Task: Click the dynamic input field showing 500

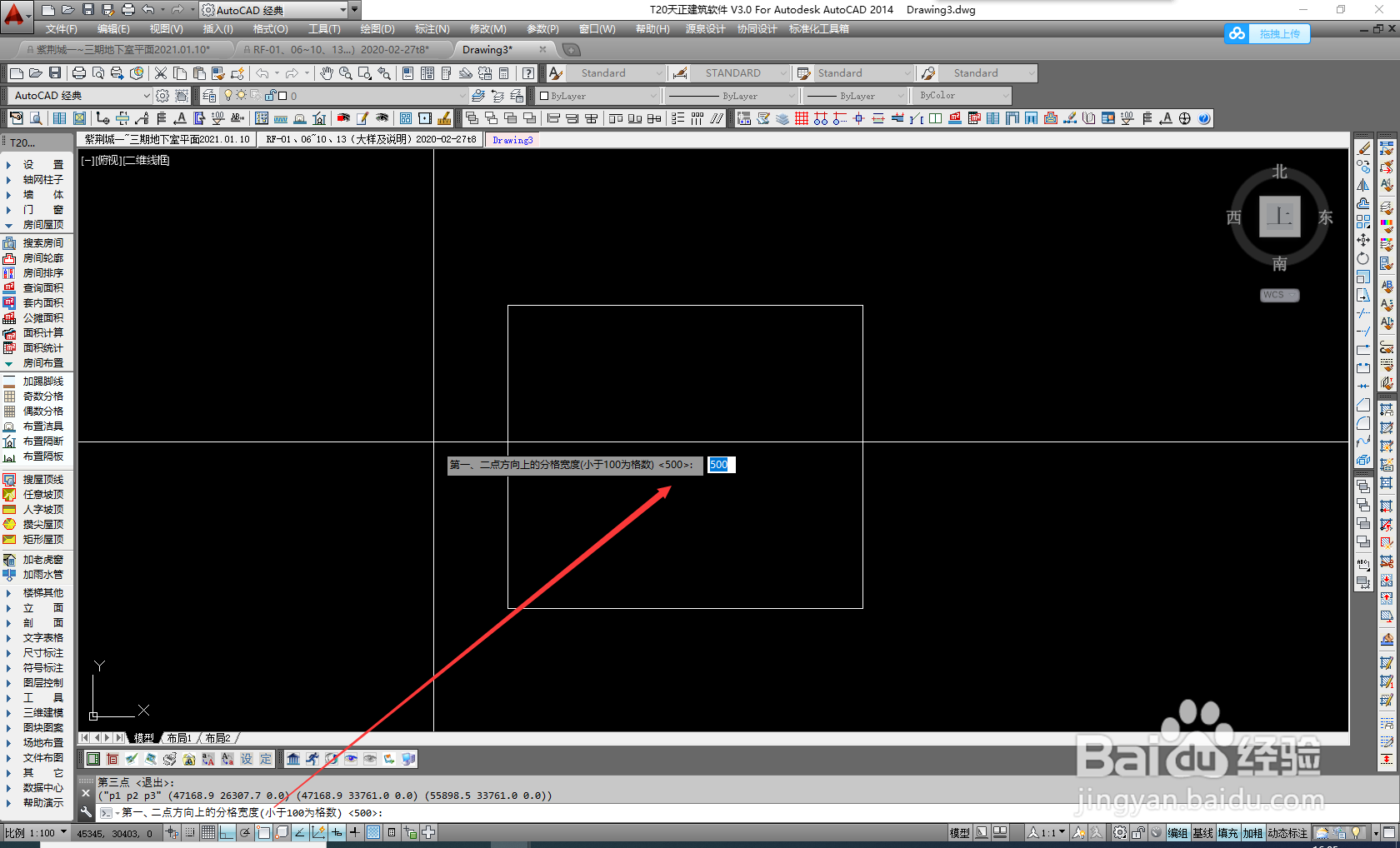Action: tap(722, 465)
